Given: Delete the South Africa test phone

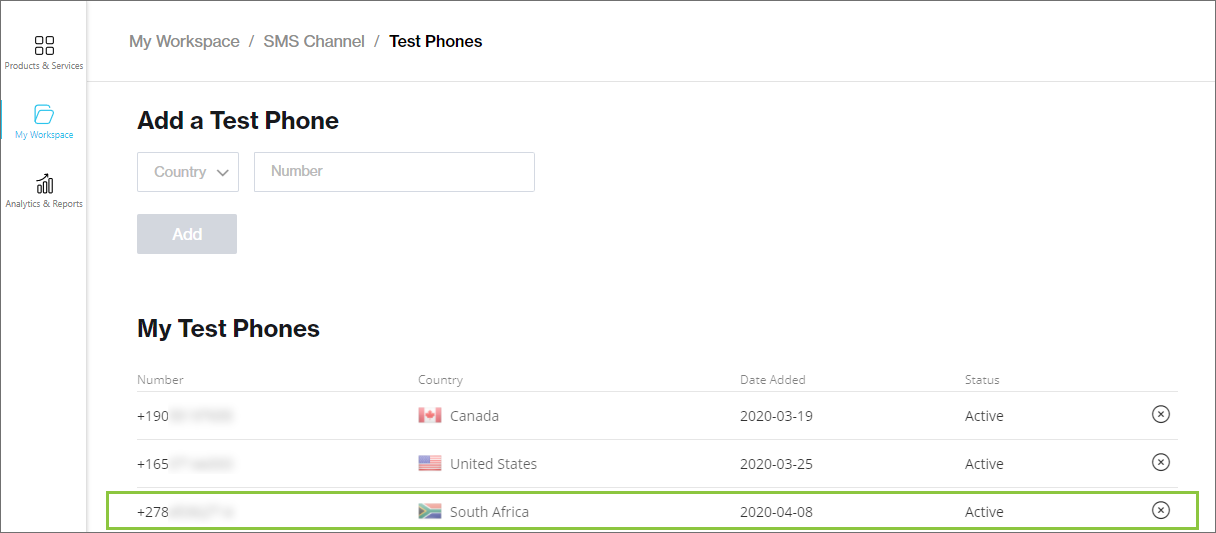Looking at the screenshot, I should [x=1160, y=510].
